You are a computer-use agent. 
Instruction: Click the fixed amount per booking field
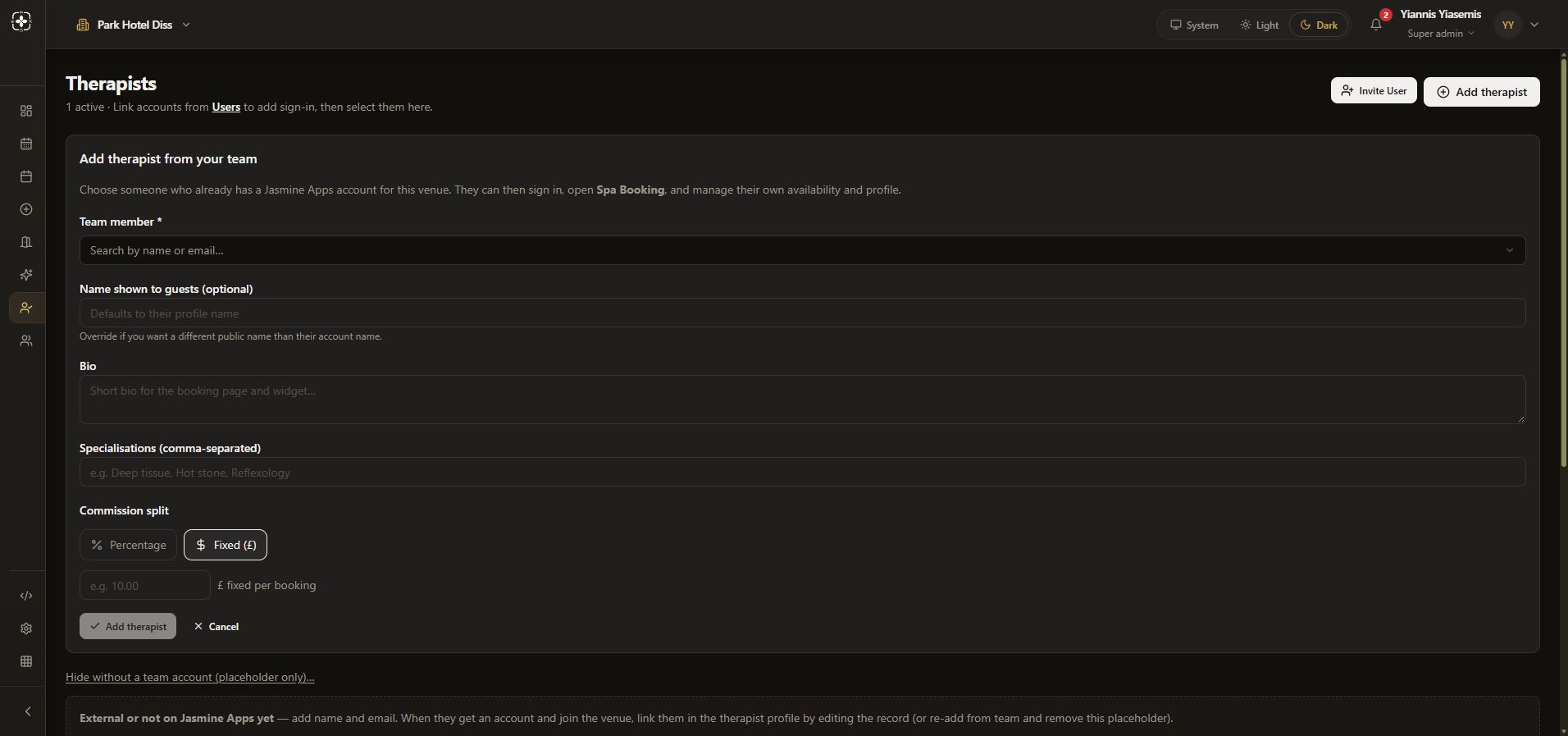[x=145, y=585]
